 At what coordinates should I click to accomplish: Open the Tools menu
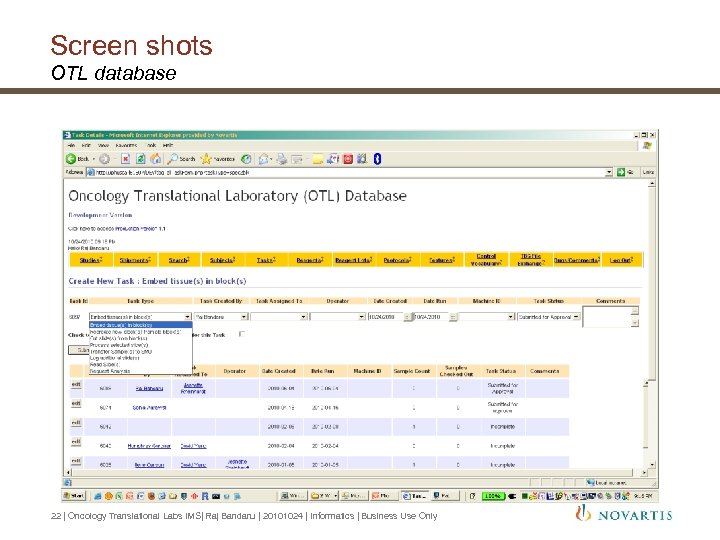(152, 145)
